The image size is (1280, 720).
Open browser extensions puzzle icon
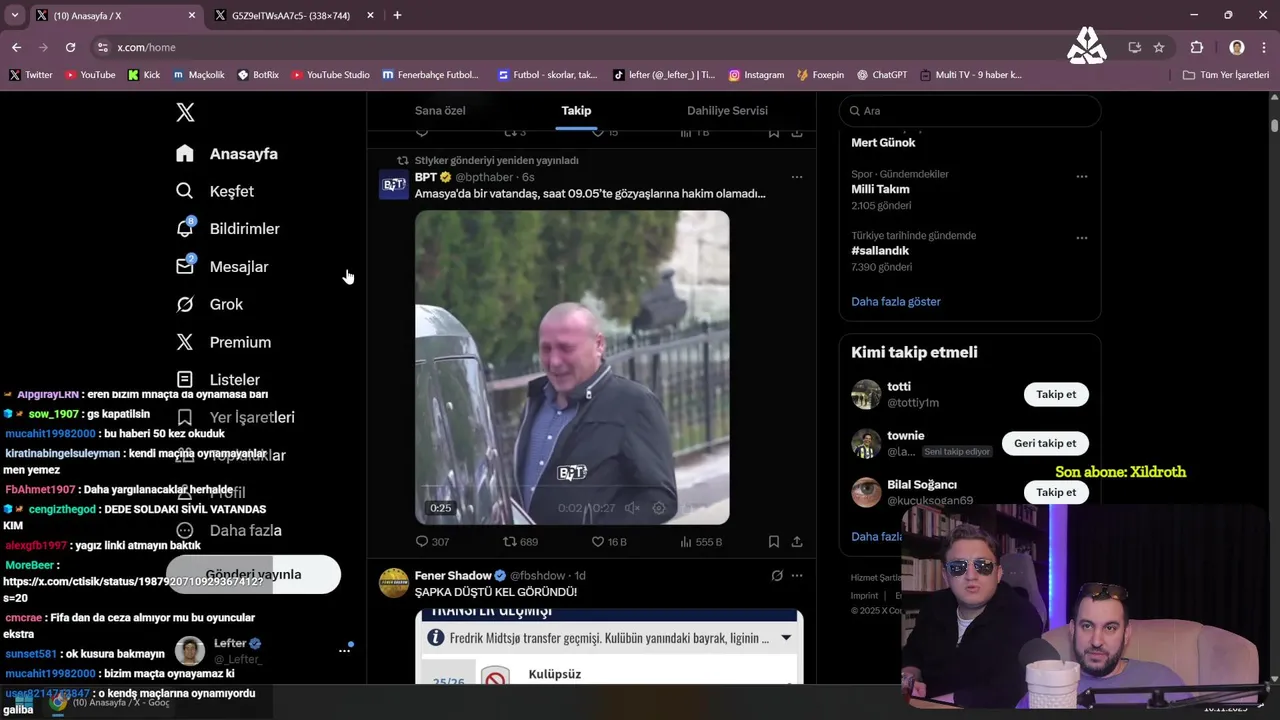point(1196,47)
